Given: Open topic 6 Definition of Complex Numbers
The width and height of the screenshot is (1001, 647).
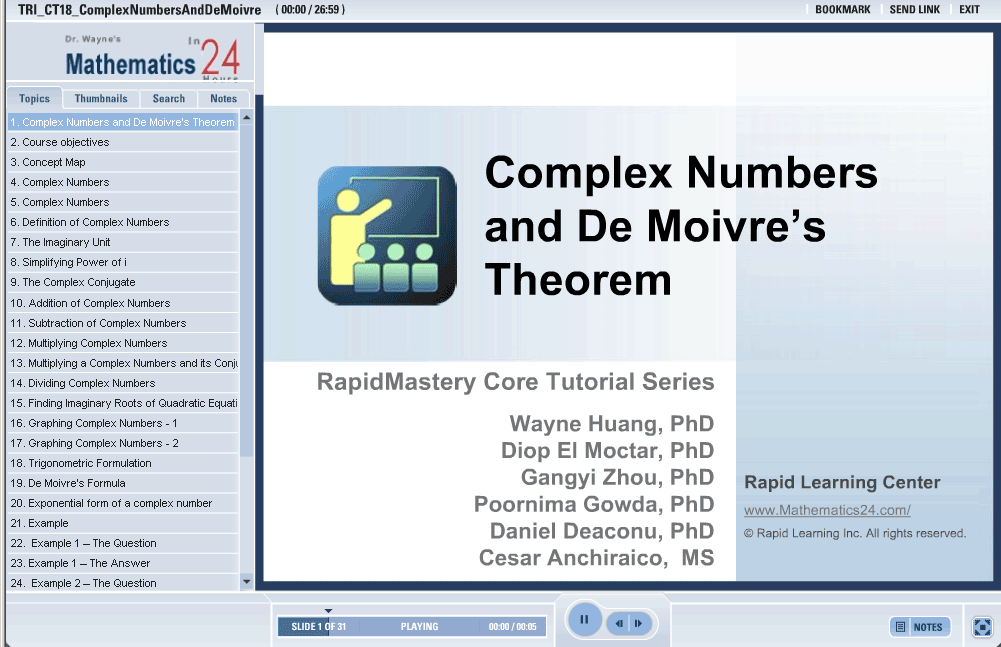Looking at the screenshot, I should (x=123, y=222).
